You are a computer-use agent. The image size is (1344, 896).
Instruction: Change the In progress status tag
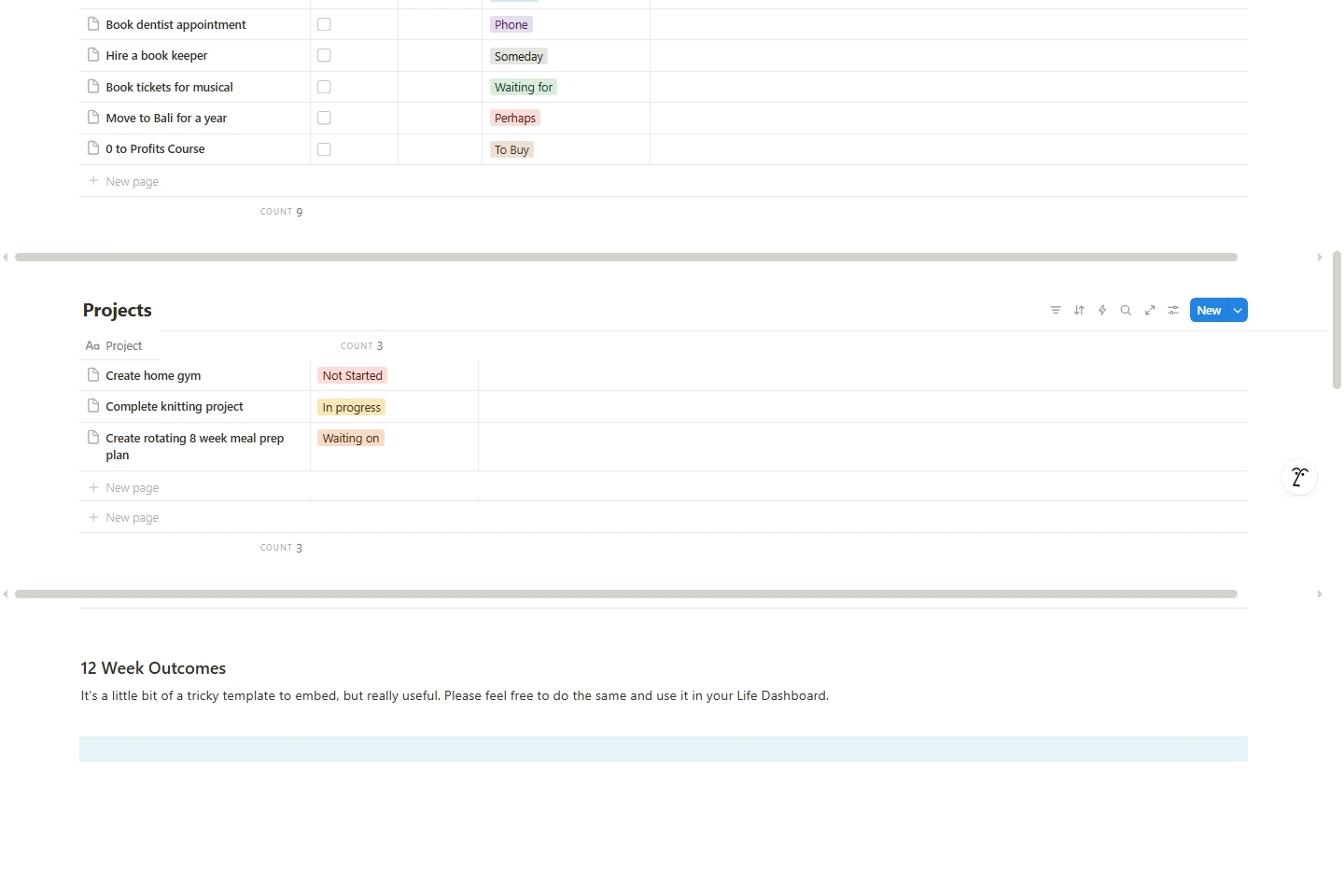[x=351, y=408]
